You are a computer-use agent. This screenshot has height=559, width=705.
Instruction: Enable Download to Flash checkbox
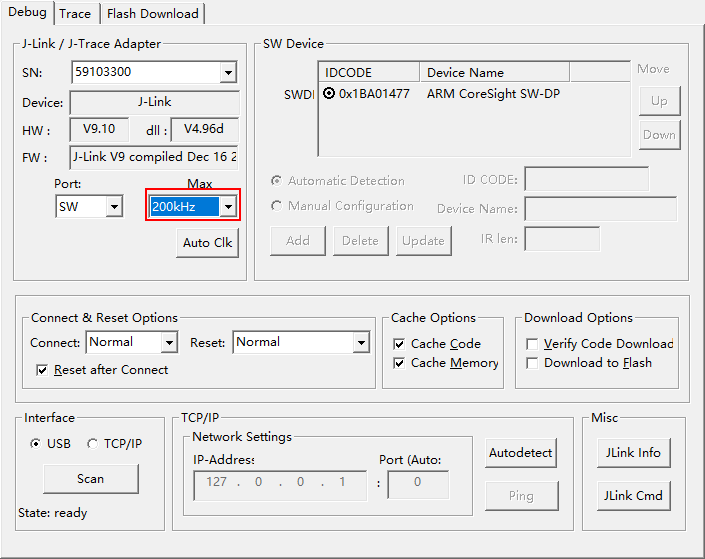point(532,363)
